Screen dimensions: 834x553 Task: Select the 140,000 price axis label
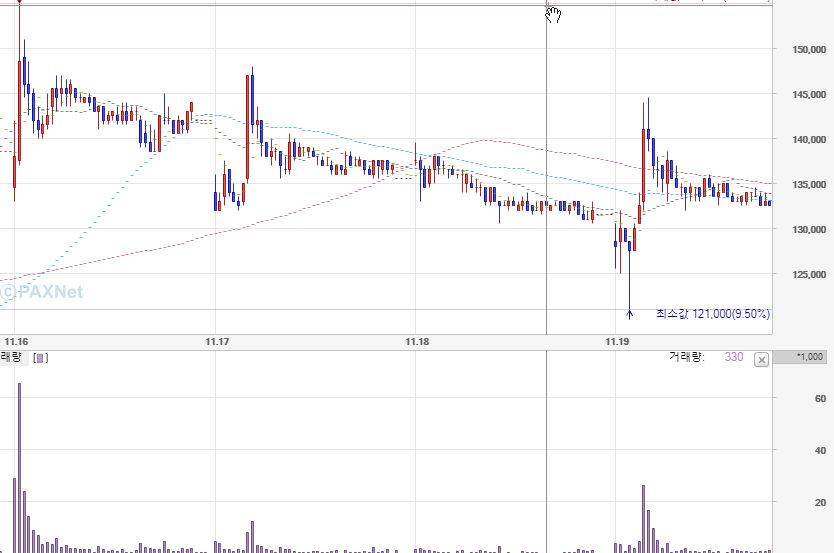coord(809,140)
